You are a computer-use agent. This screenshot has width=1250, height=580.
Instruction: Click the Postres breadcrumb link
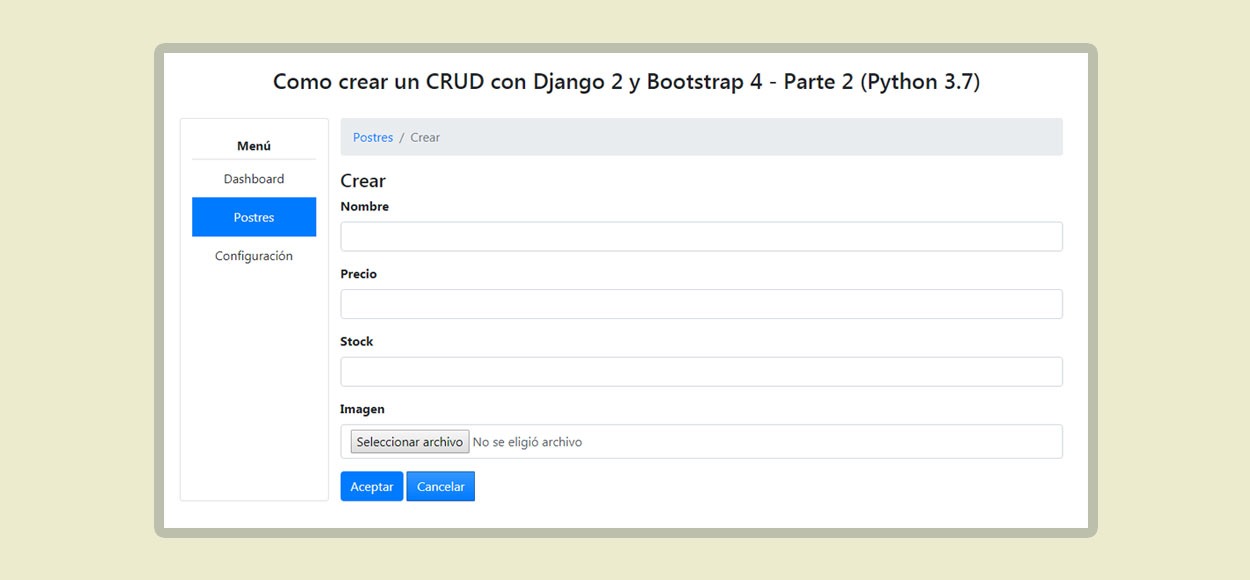pyautogui.click(x=373, y=137)
